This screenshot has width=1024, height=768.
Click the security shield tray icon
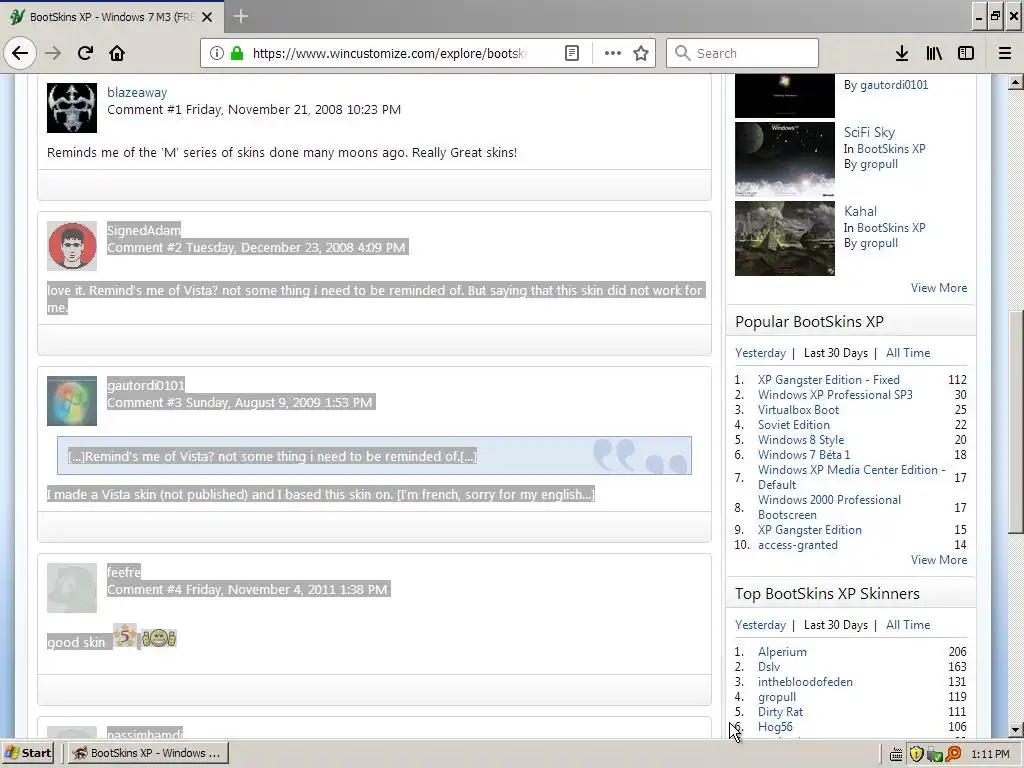point(916,754)
